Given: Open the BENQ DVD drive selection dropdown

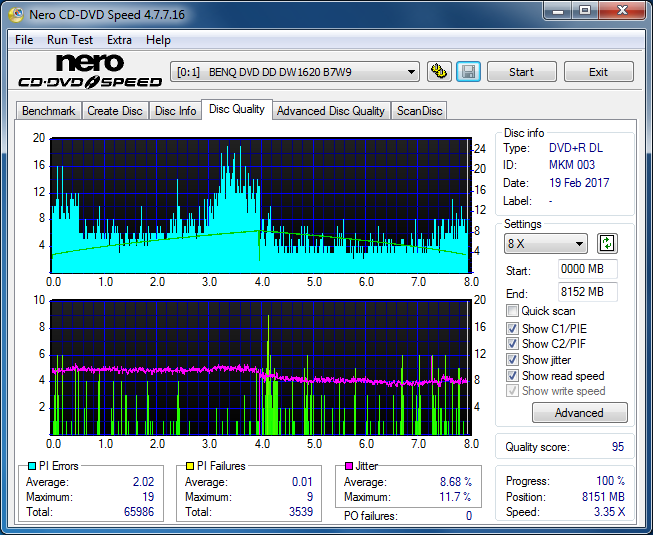Looking at the screenshot, I should click(x=295, y=72).
